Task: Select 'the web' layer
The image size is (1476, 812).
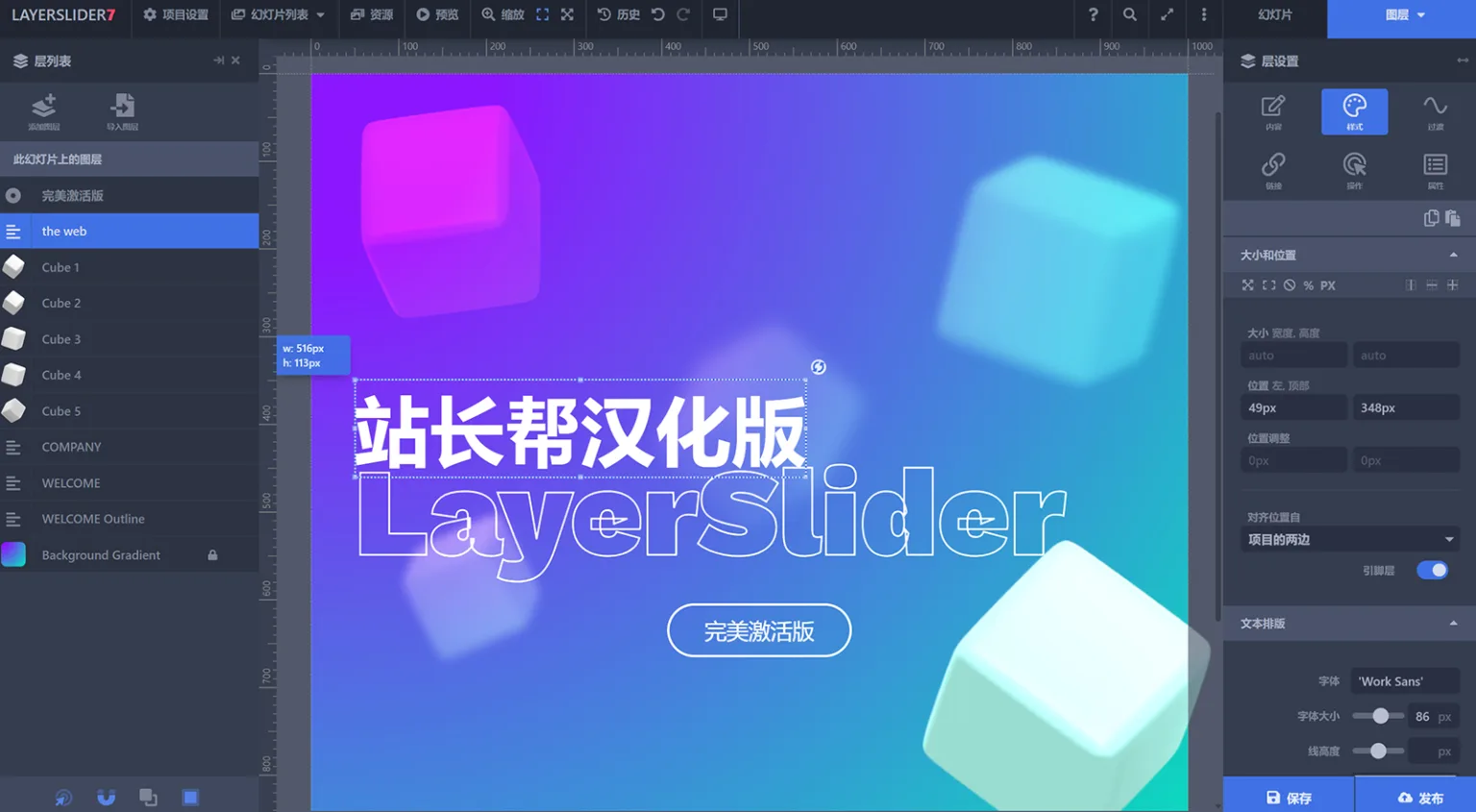Action: (130, 231)
